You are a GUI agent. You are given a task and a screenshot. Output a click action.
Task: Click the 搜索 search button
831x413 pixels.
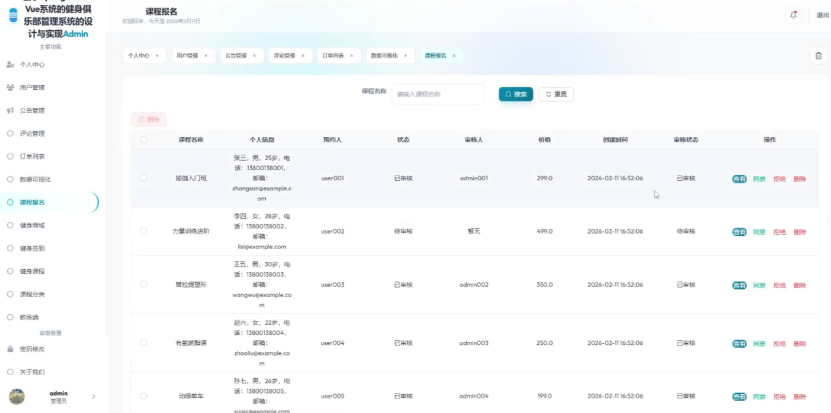(516, 94)
